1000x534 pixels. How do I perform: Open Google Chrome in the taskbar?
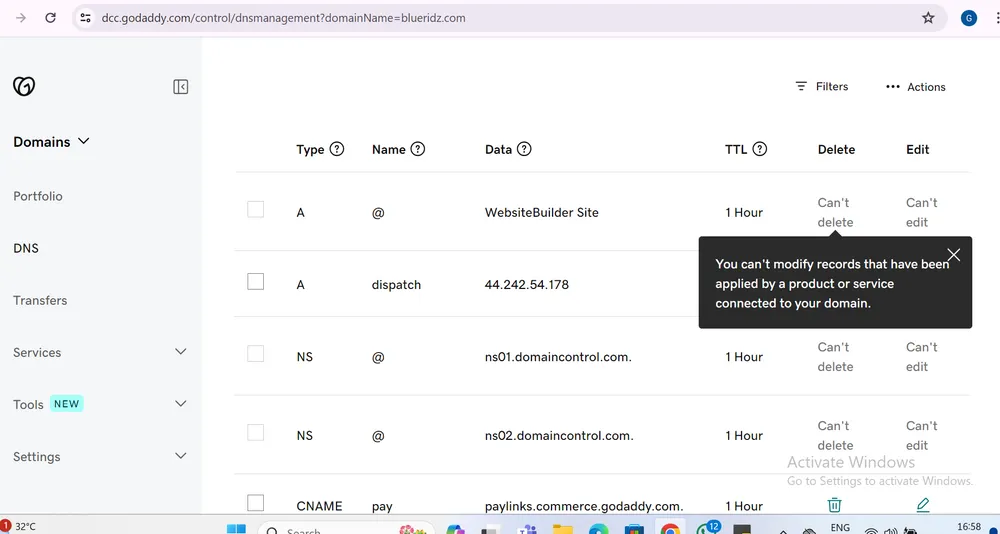670,529
